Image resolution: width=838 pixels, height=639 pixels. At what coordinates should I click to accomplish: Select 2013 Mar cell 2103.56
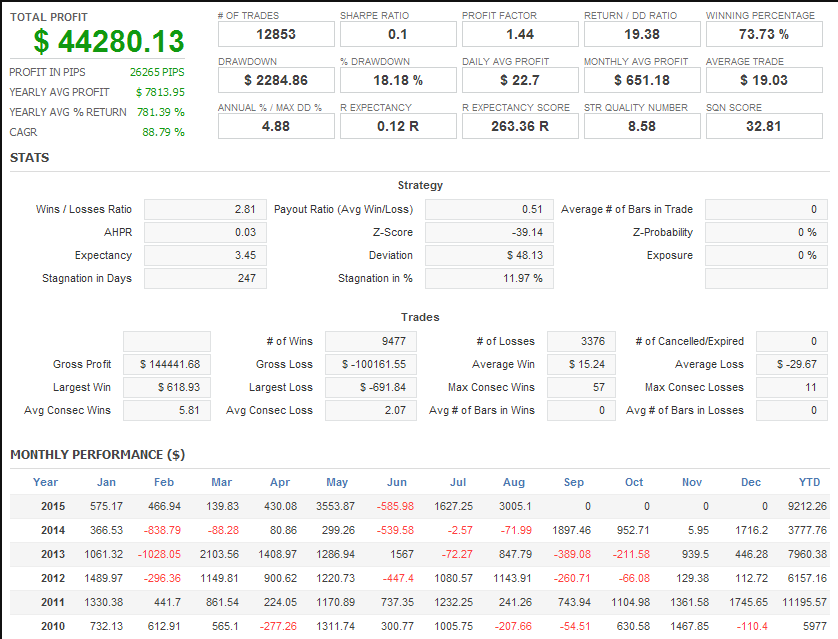click(x=219, y=554)
